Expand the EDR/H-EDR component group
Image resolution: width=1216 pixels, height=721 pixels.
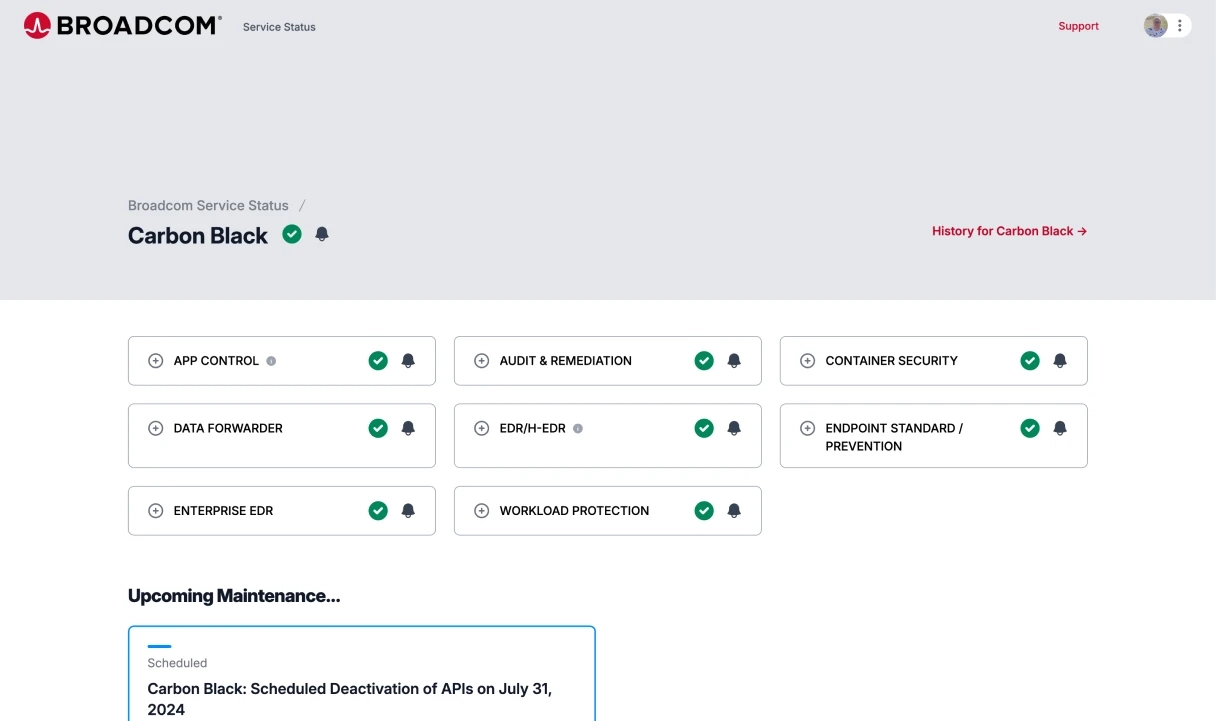482,428
